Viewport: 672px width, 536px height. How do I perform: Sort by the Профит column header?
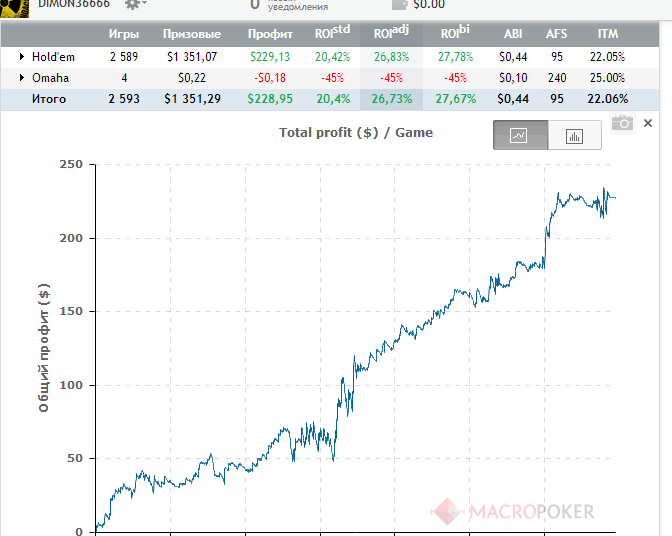click(x=270, y=34)
